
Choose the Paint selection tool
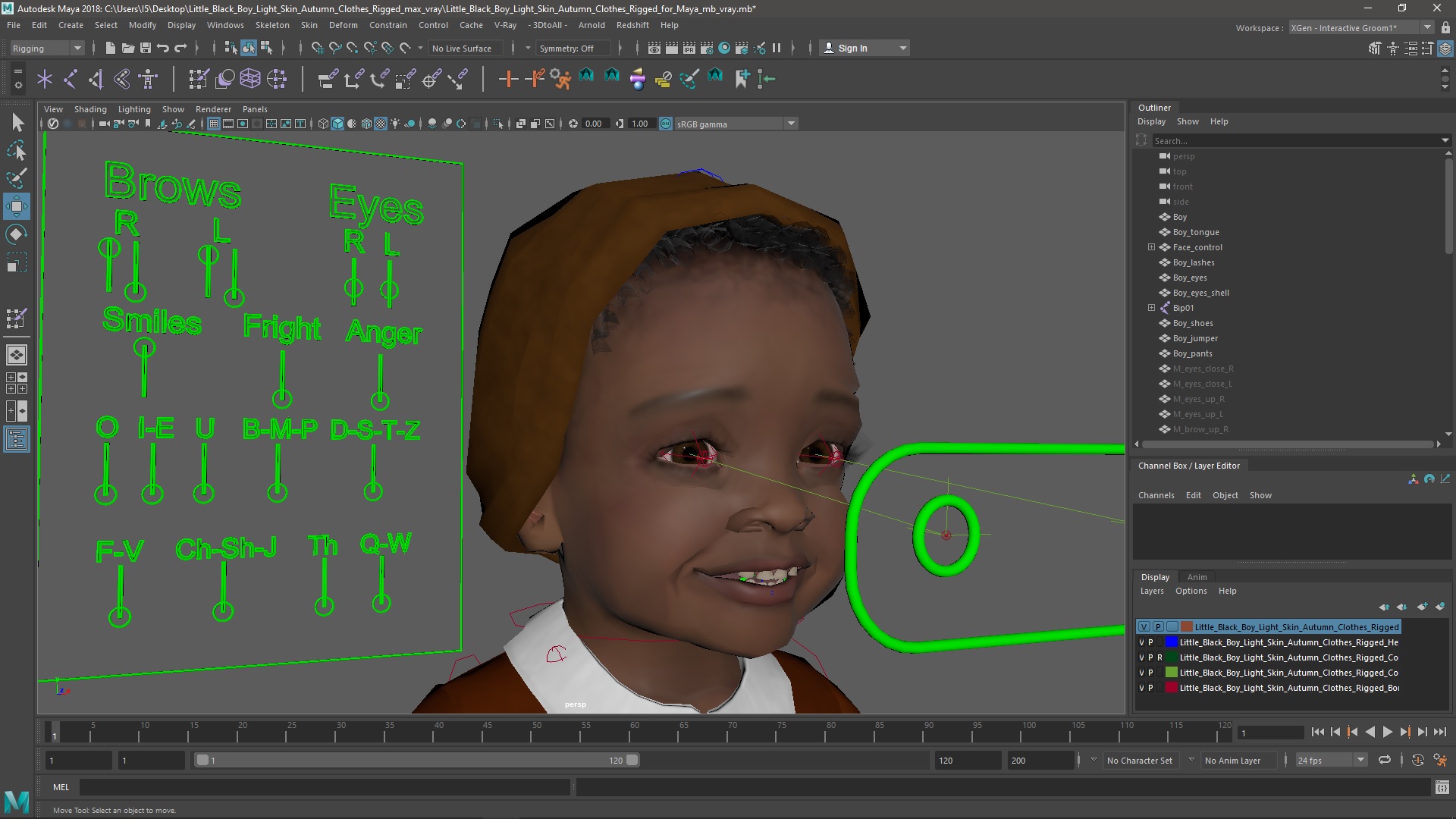(17, 178)
